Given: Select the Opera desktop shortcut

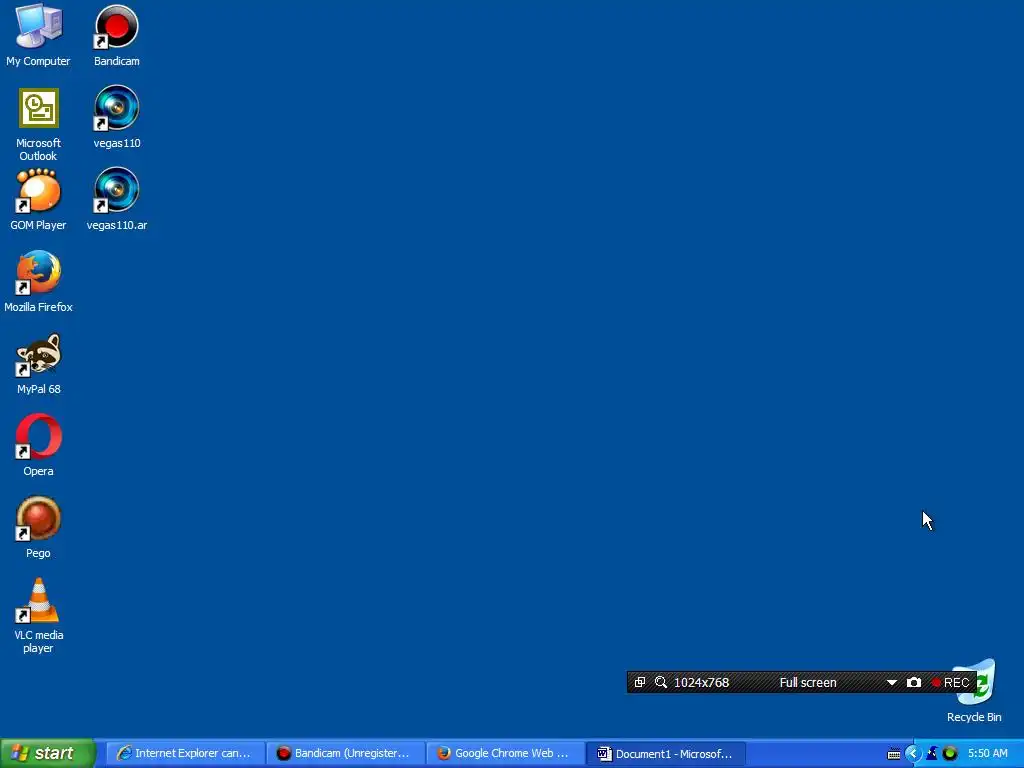Looking at the screenshot, I should coord(39,446).
